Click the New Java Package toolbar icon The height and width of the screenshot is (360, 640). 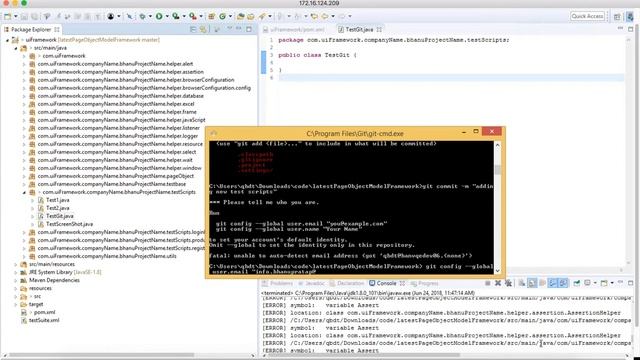[x=211, y=16]
